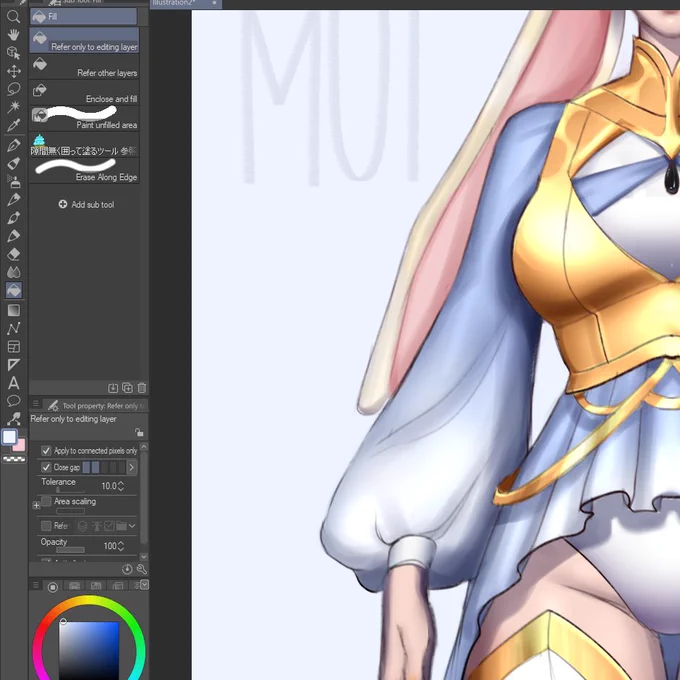Select the Frame border tool

(x=13, y=347)
